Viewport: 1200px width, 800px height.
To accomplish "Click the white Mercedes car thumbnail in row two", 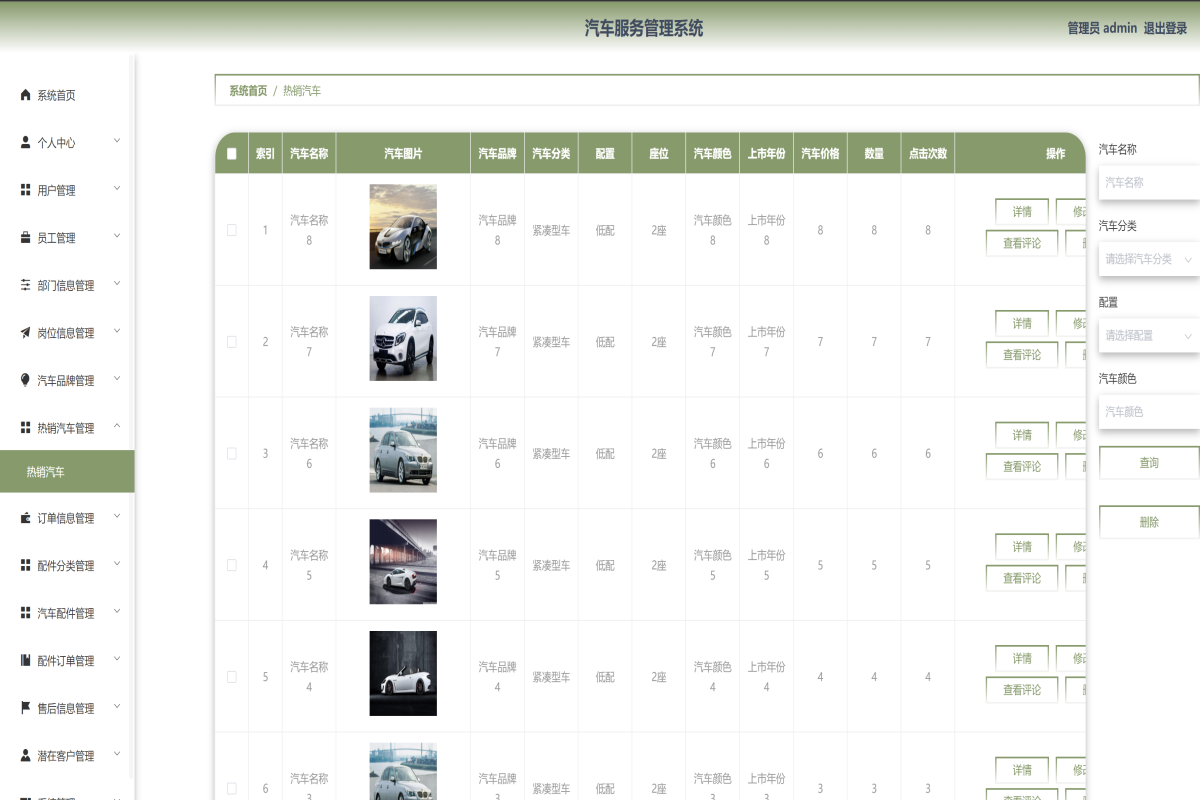I will tap(403, 338).
